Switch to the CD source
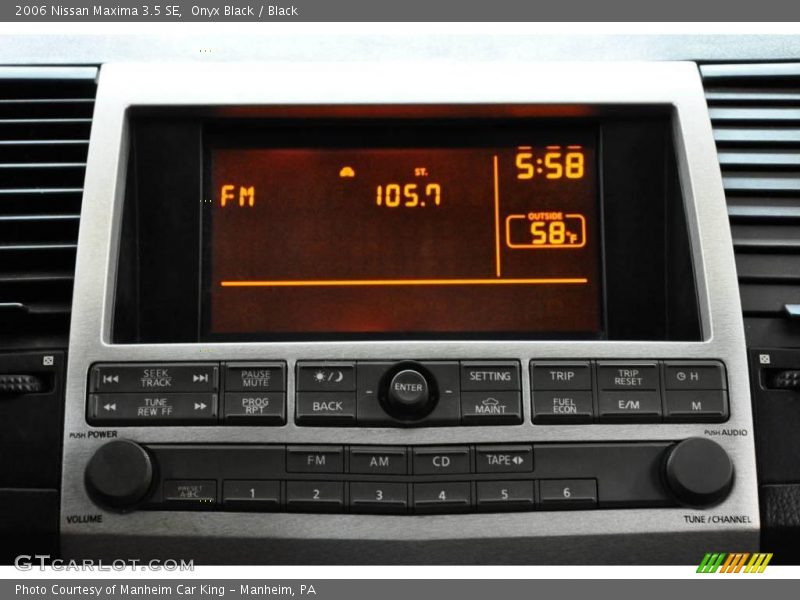This screenshot has height=600, width=800. click(440, 461)
